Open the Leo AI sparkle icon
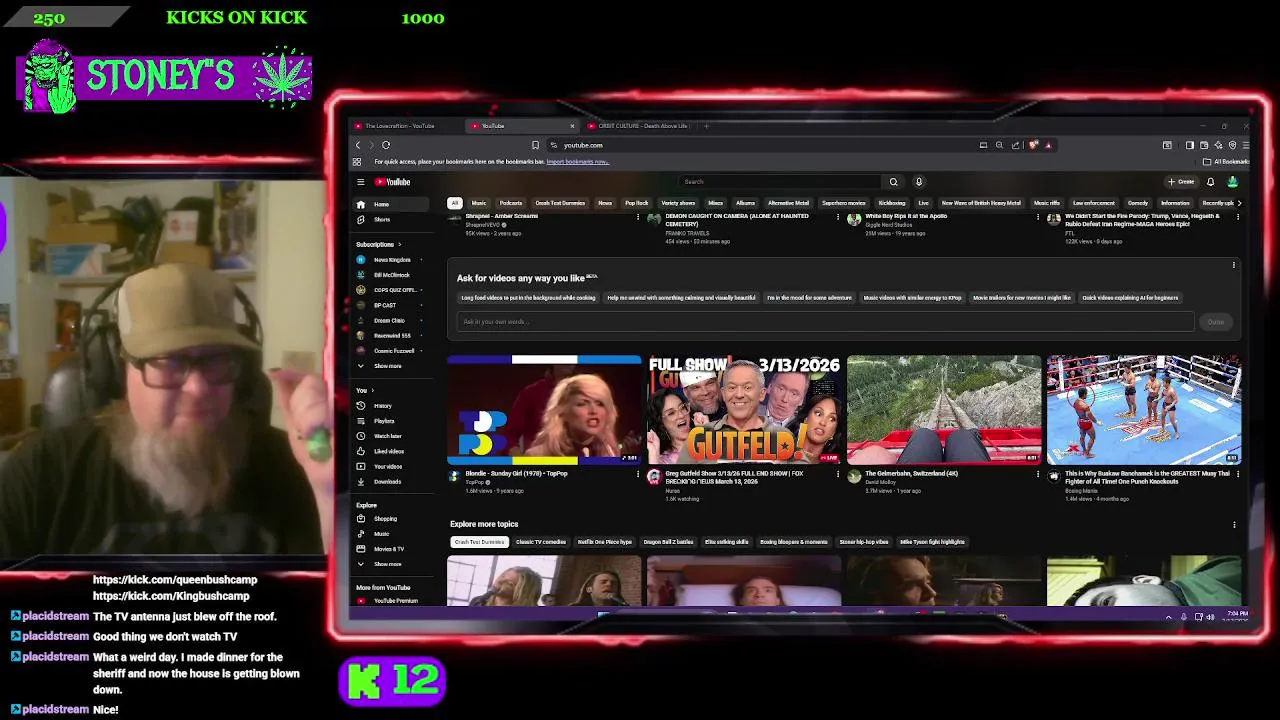This screenshot has width=1280, height=720. click(x=1218, y=145)
